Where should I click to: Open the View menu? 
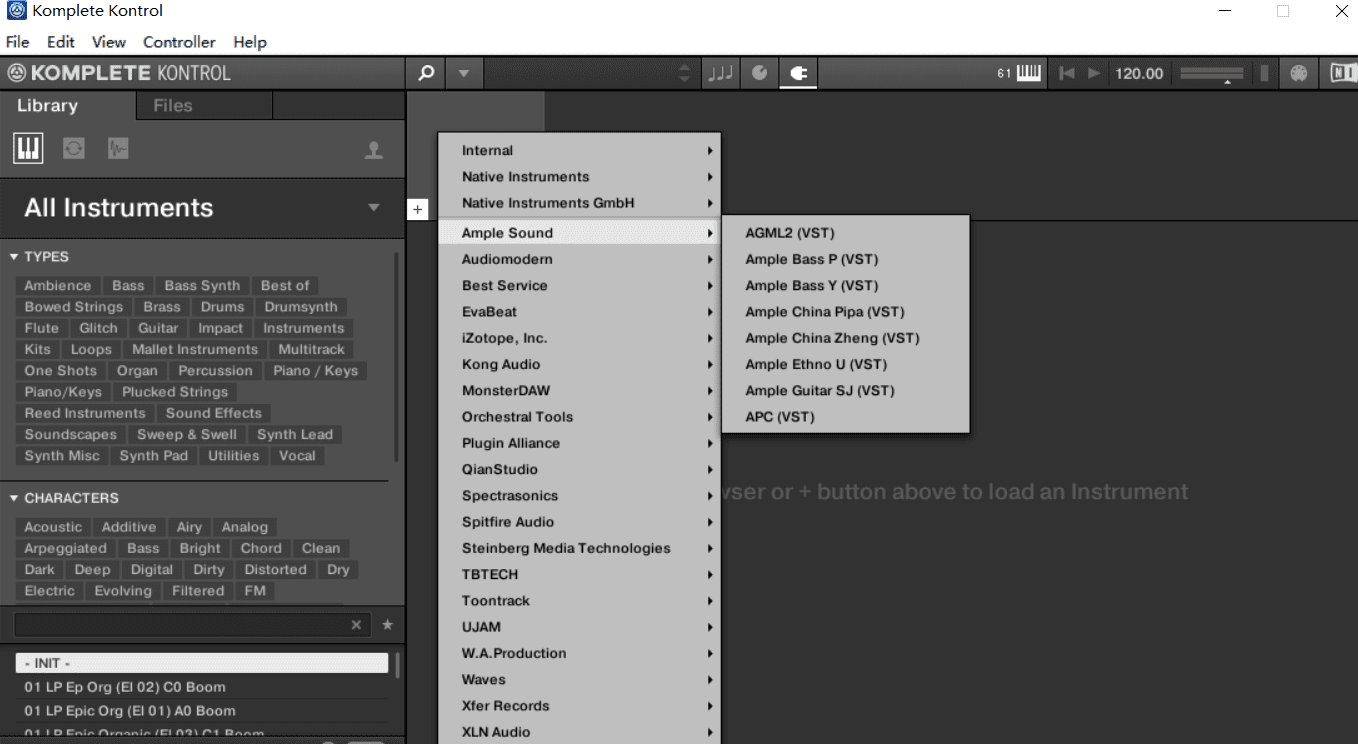[x=109, y=42]
